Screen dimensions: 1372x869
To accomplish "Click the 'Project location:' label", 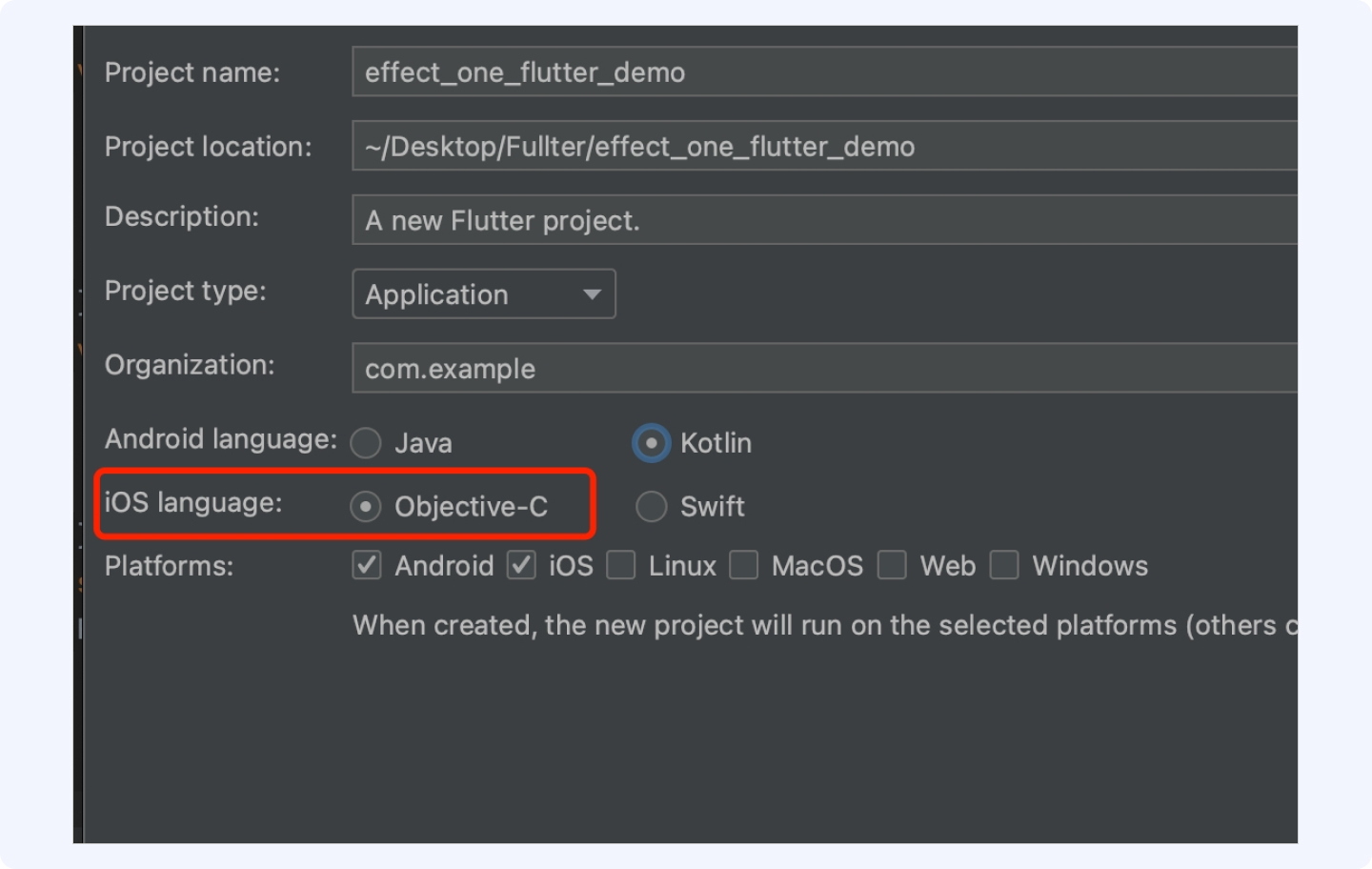I will (208, 147).
